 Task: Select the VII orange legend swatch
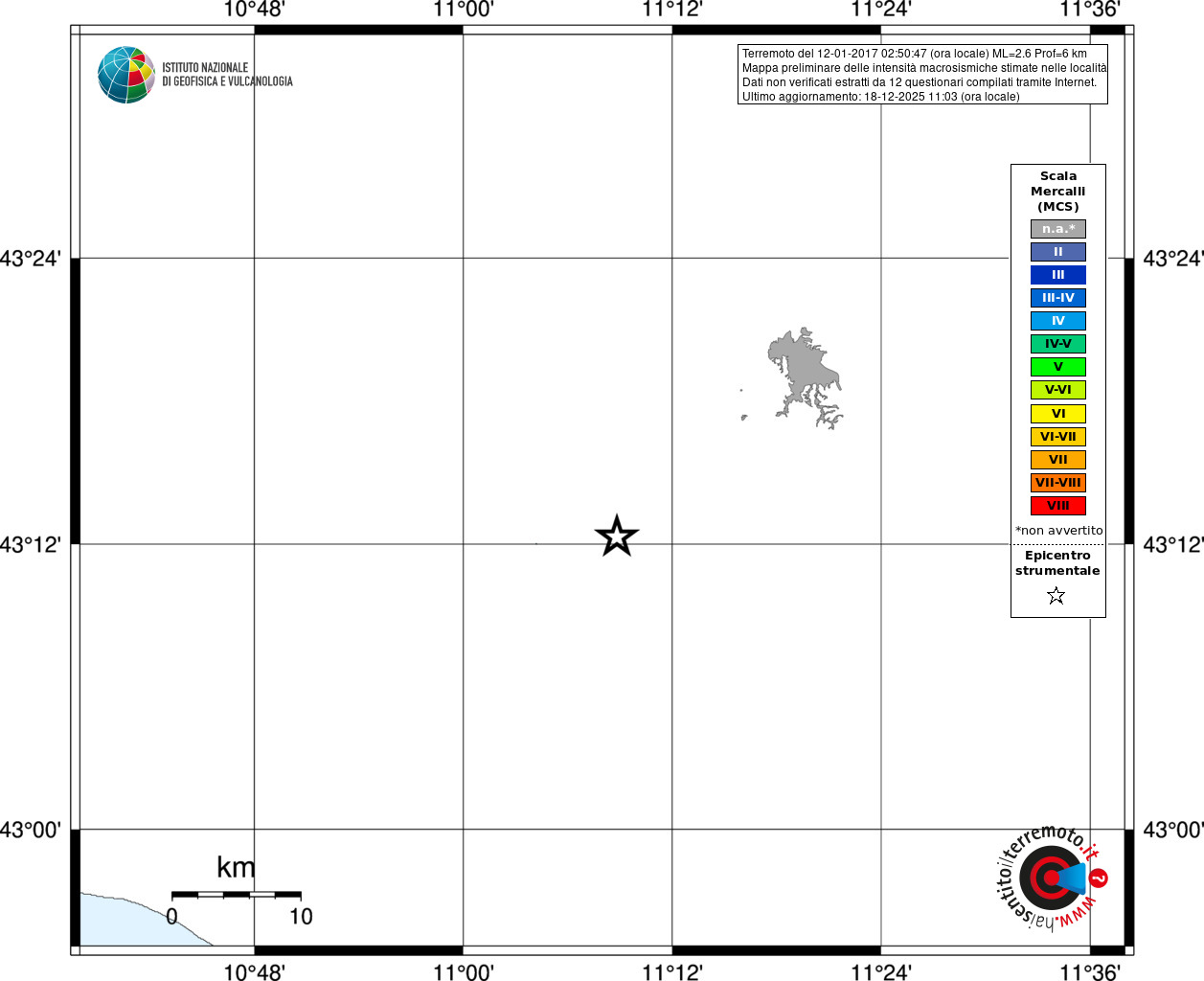(x=1058, y=460)
